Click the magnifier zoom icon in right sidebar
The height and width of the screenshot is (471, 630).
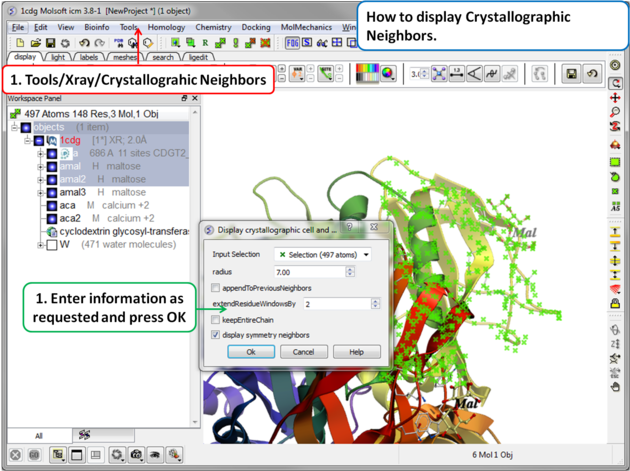click(x=616, y=113)
